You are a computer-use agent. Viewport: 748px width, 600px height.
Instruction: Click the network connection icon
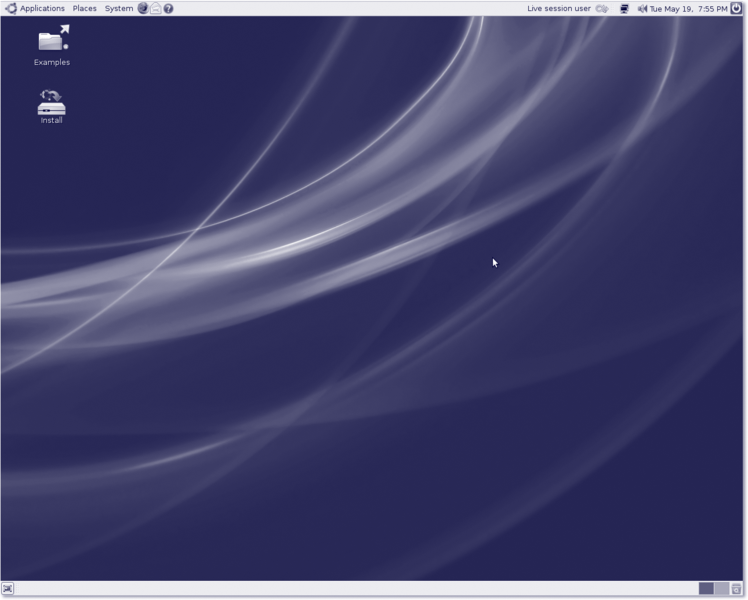[625, 8]
